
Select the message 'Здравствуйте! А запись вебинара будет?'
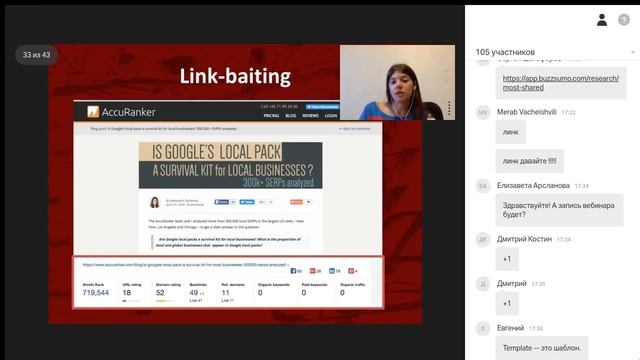[x=559, y=210]
